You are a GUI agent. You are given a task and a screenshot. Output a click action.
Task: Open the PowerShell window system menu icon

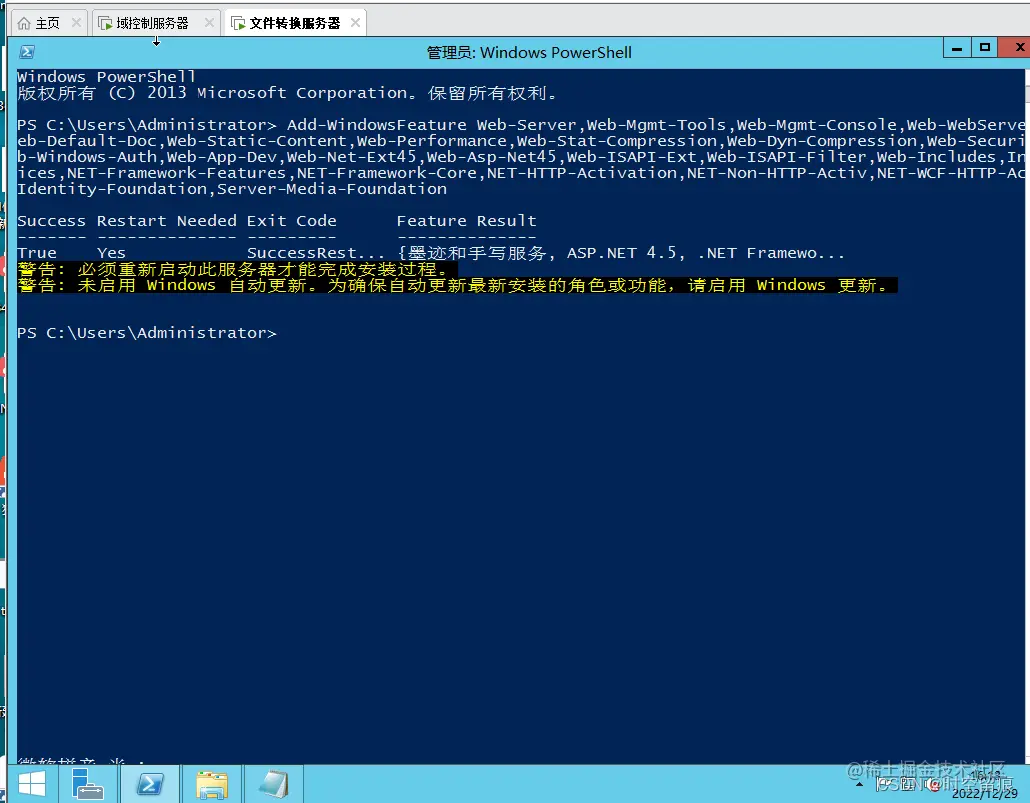27,52
